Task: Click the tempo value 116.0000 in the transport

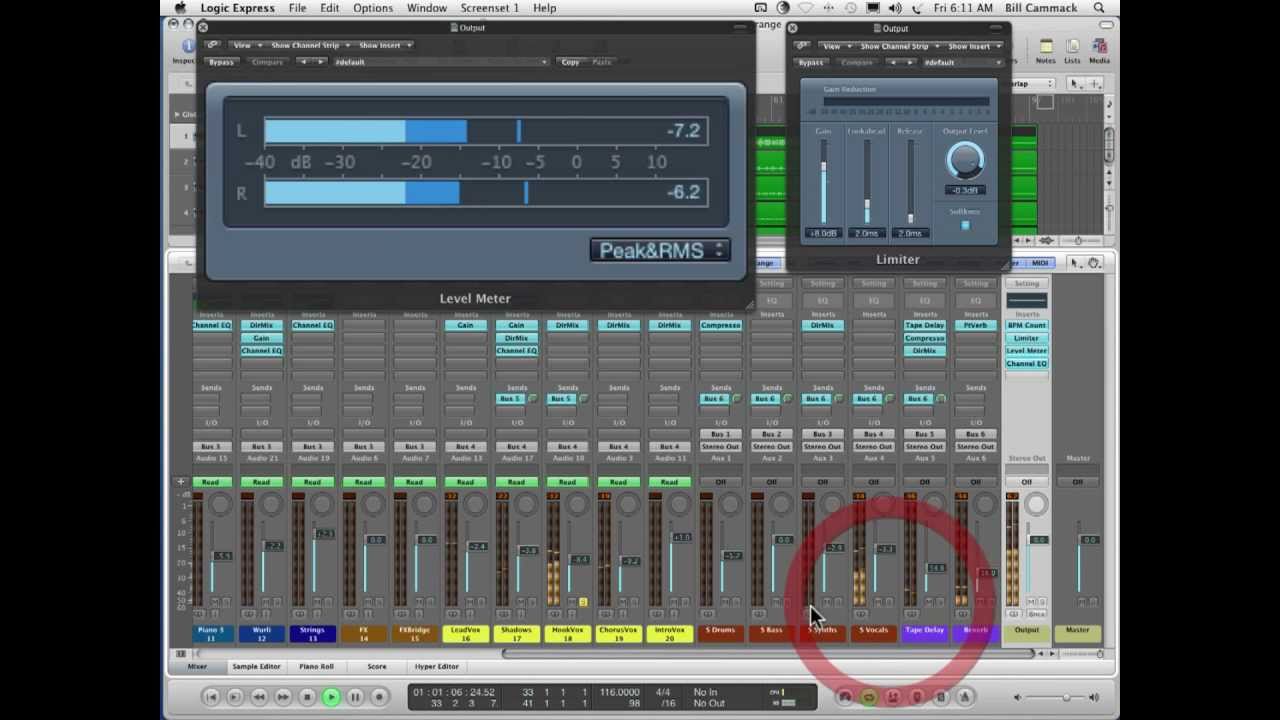Action: point(620,692)
